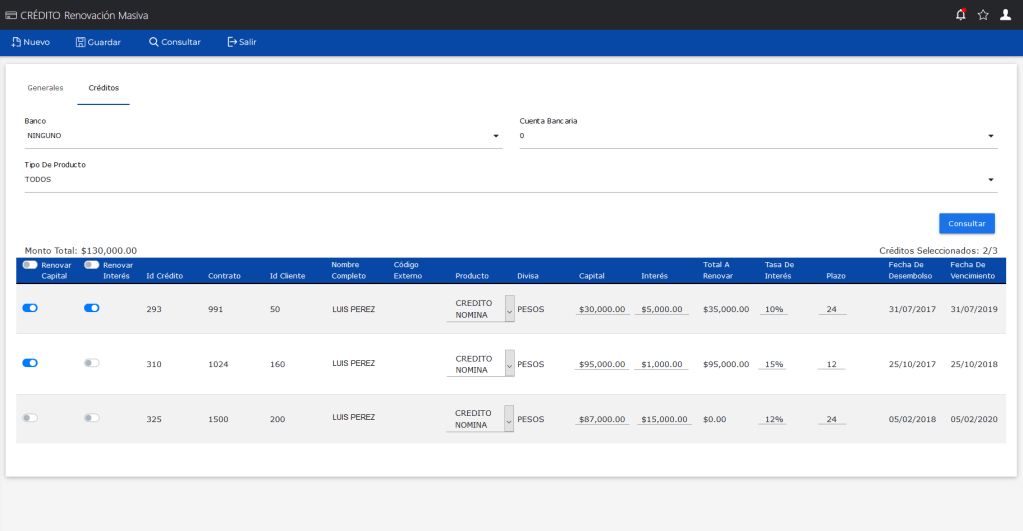Image resolution: width=1023 pixels, height=531 pixels.
Task: Click the Salir exit icon
Action: point(232,42)
